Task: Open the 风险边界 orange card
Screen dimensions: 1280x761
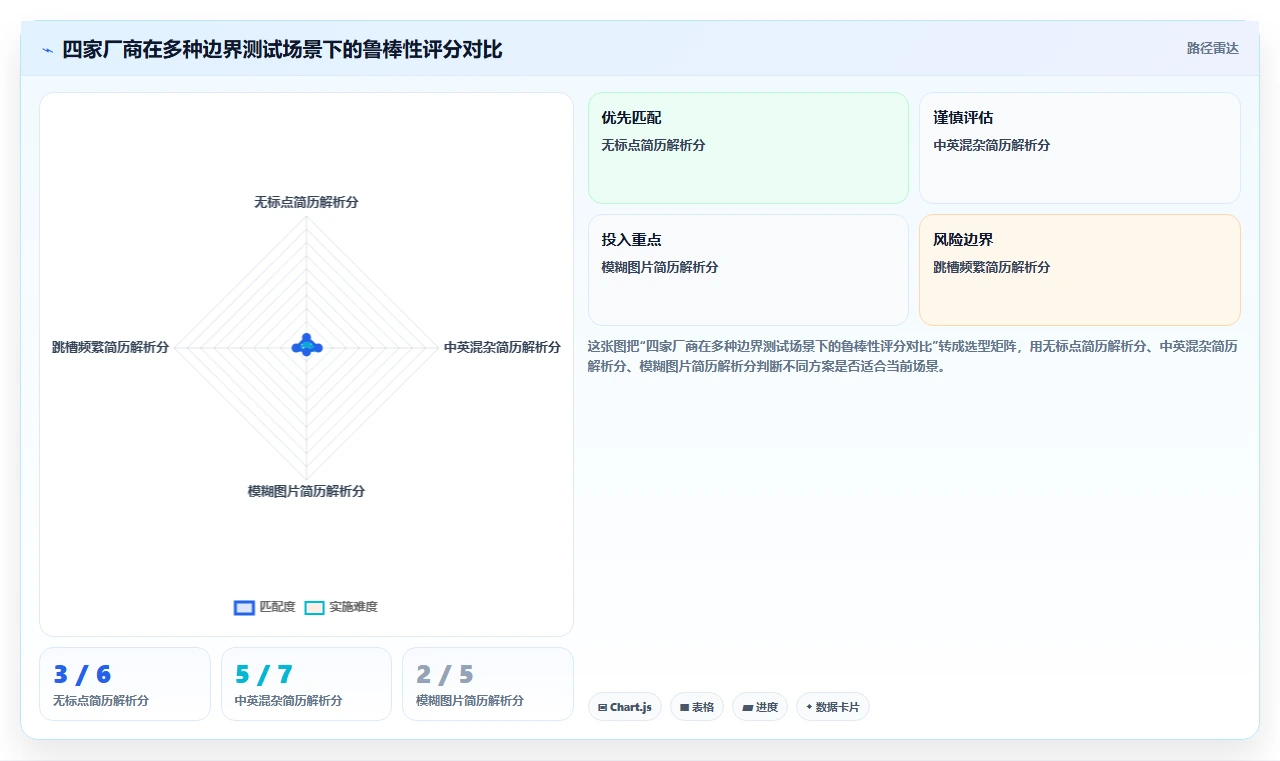Action: (x=1080, y=270)
